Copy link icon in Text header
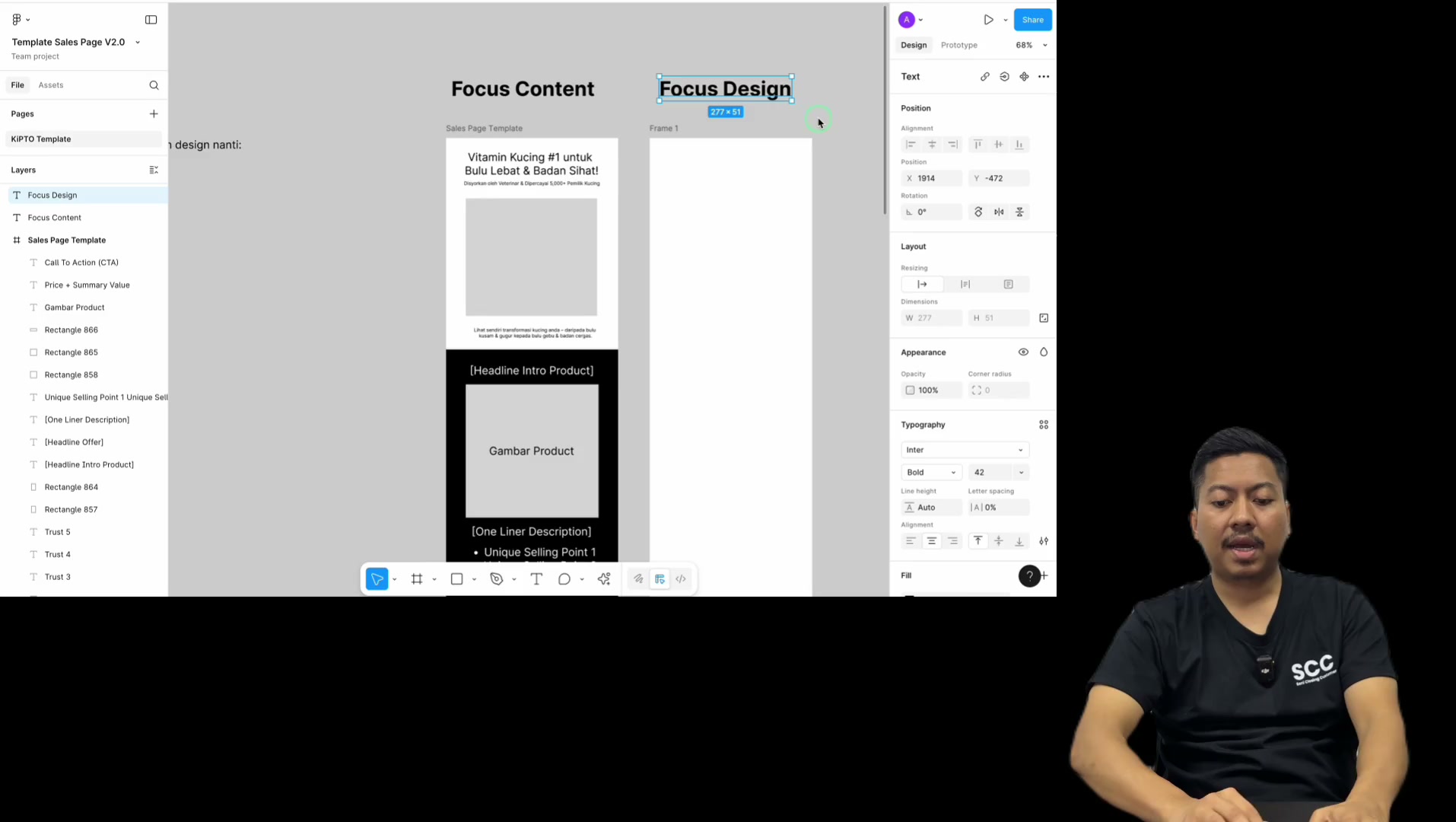1456x822 pixels. [985, 77]
